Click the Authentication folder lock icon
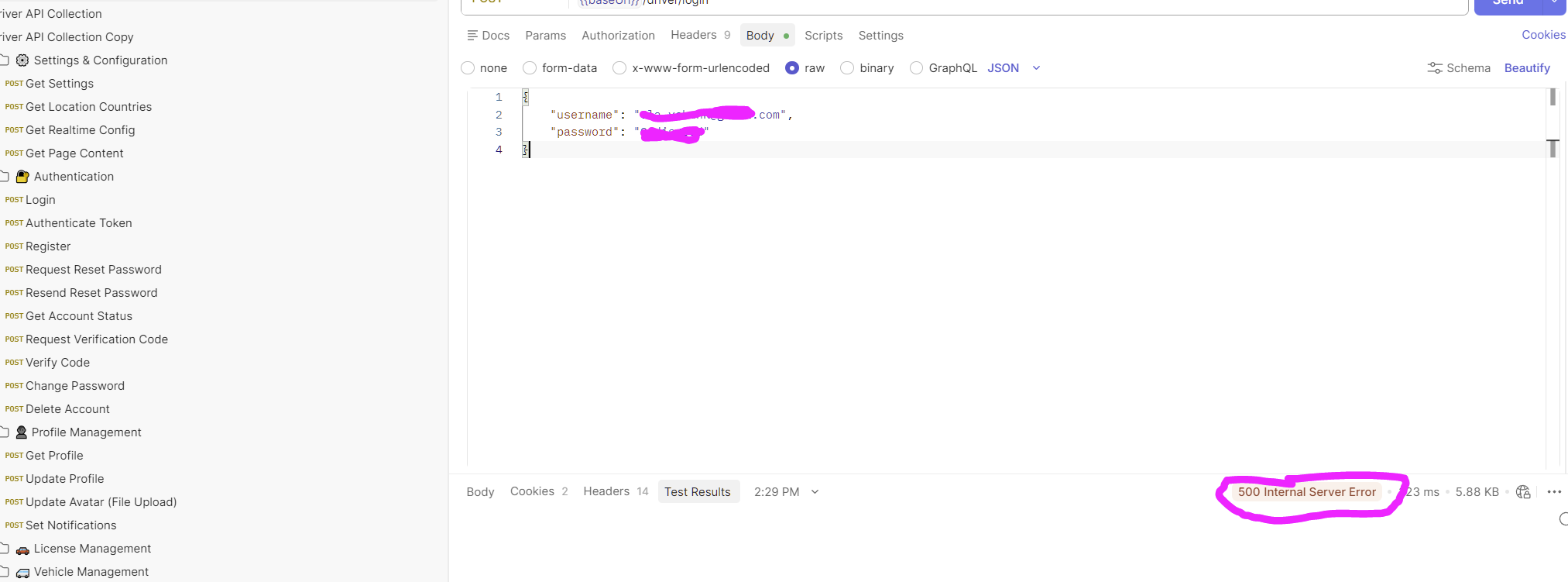Image resolution: width=1568 pixels, height=582 pixels. point(22,177)
